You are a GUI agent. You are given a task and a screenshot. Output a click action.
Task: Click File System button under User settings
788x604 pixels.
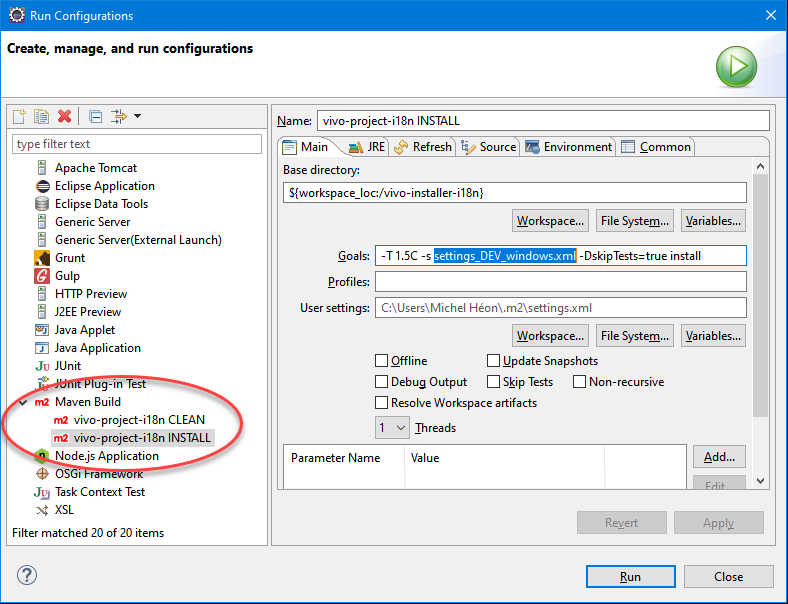[x=635, y=336]
